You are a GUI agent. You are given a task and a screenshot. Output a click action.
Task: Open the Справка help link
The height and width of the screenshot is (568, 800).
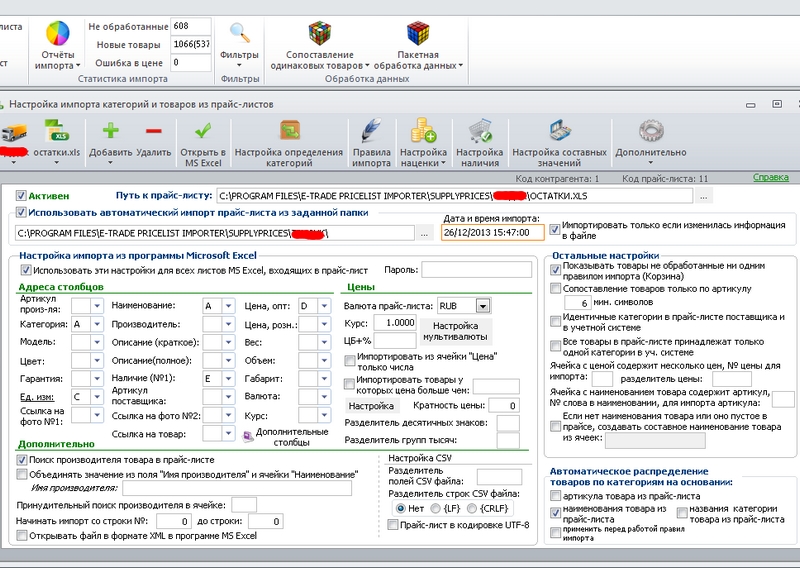coord(770,177)
